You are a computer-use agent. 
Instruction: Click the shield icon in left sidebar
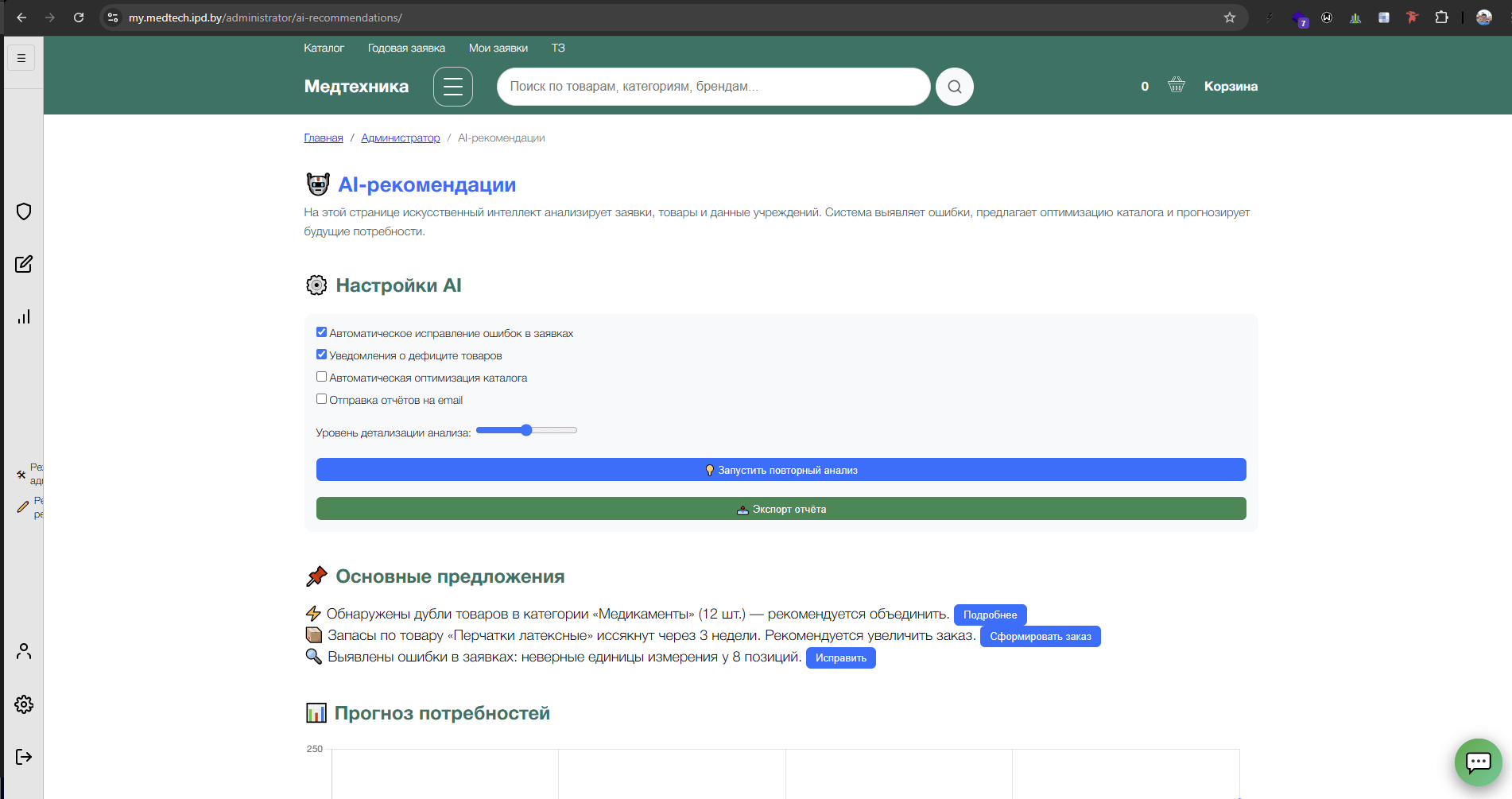coord(24,211)
